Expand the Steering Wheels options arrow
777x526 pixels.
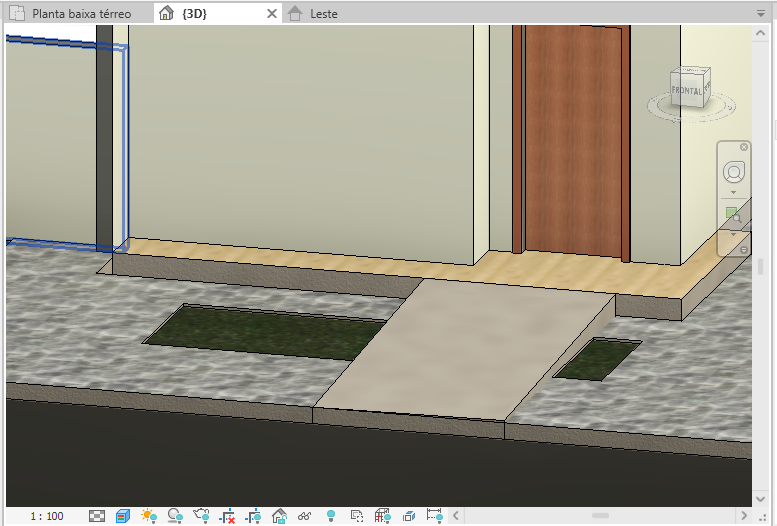pos(733,192)
